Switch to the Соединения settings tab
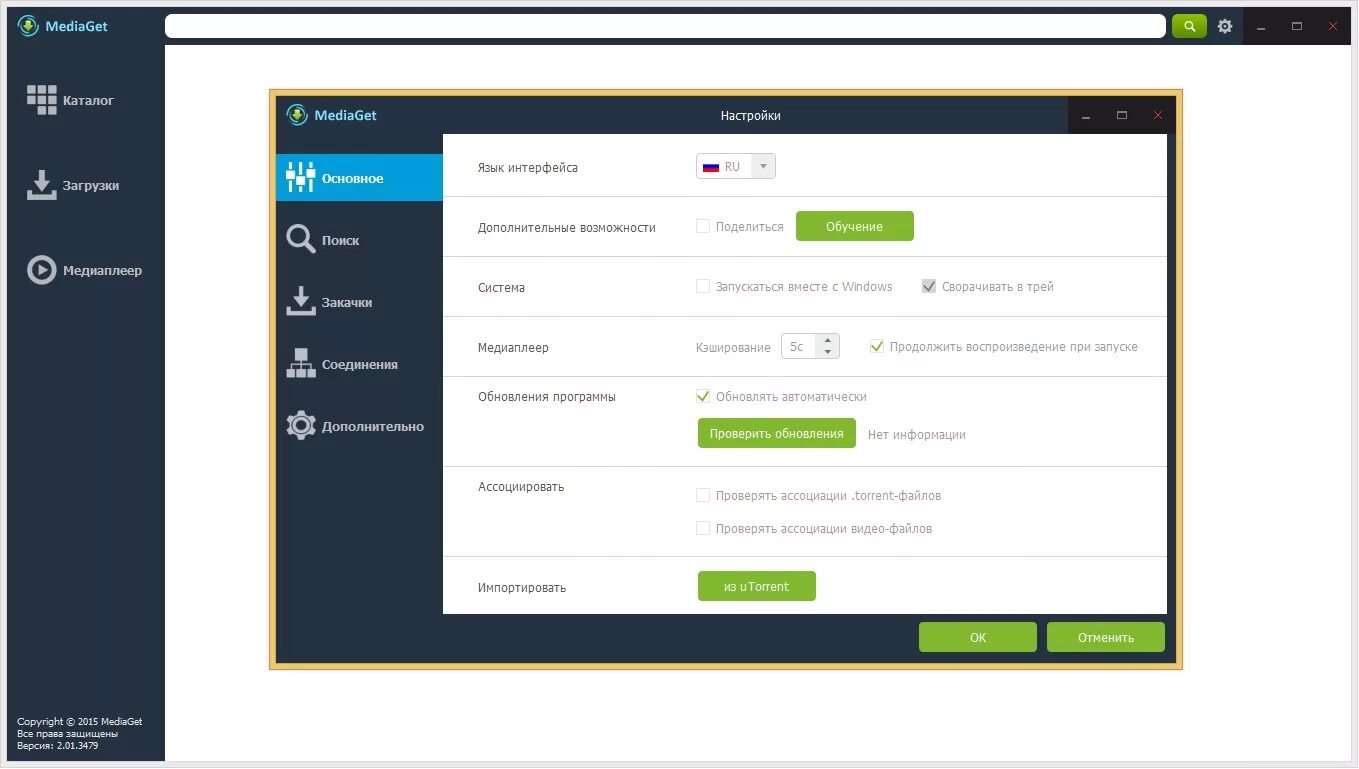 [359, 364]
